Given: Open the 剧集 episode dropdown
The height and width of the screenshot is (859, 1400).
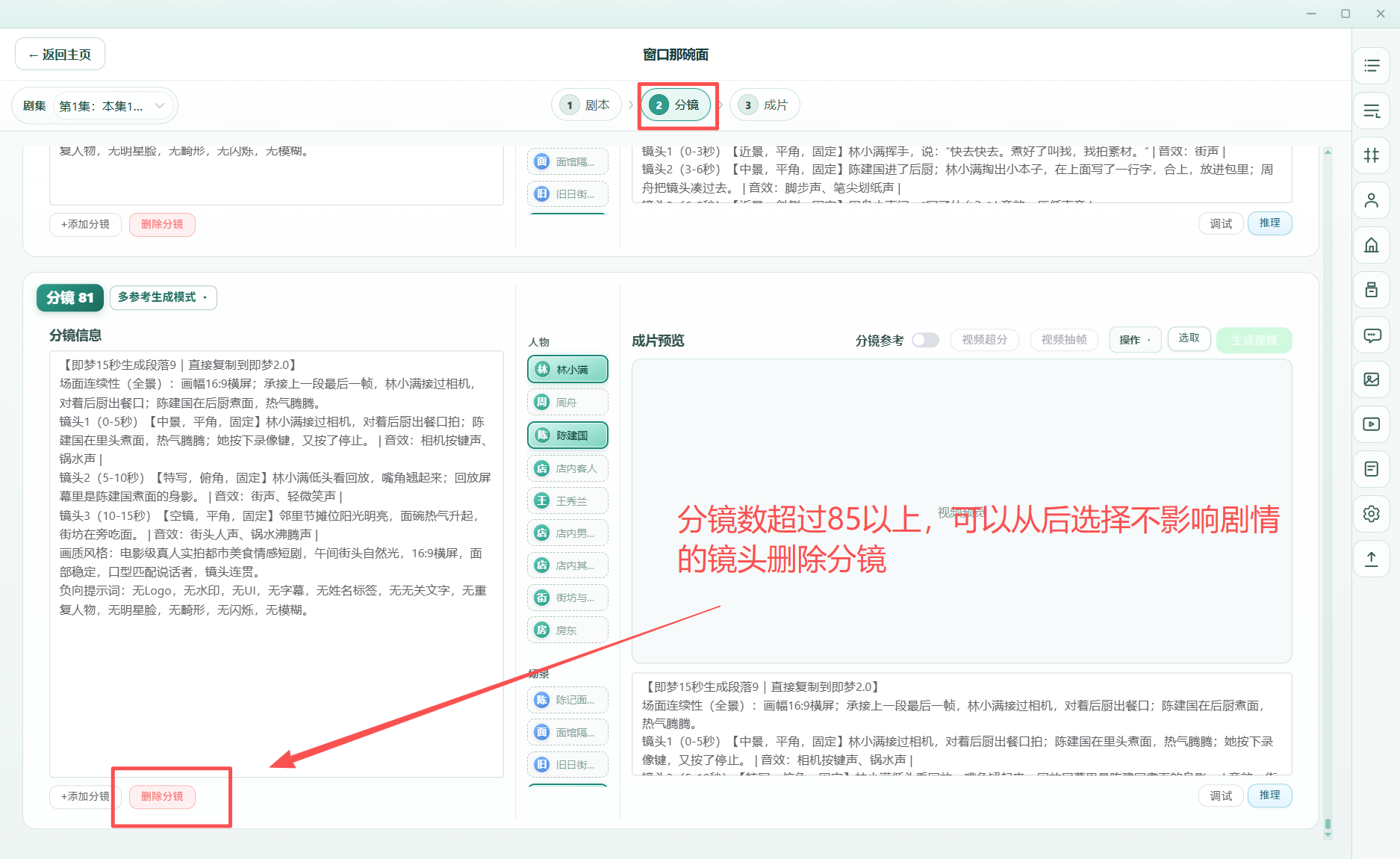Looking at the screenshot, I should coord(113,106).
